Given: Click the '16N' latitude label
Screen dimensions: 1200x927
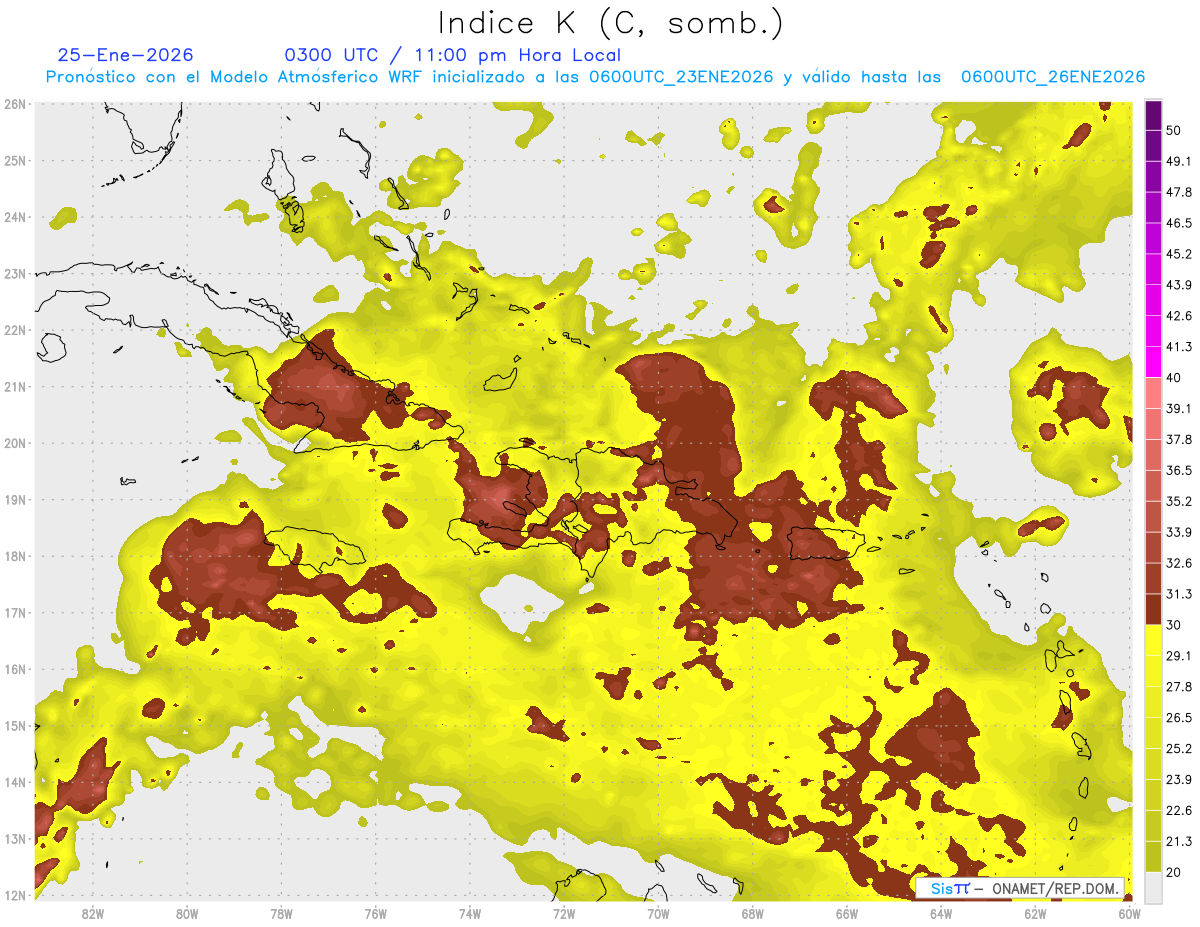Looking at the screenshot, I should click(x=15, y=669).
